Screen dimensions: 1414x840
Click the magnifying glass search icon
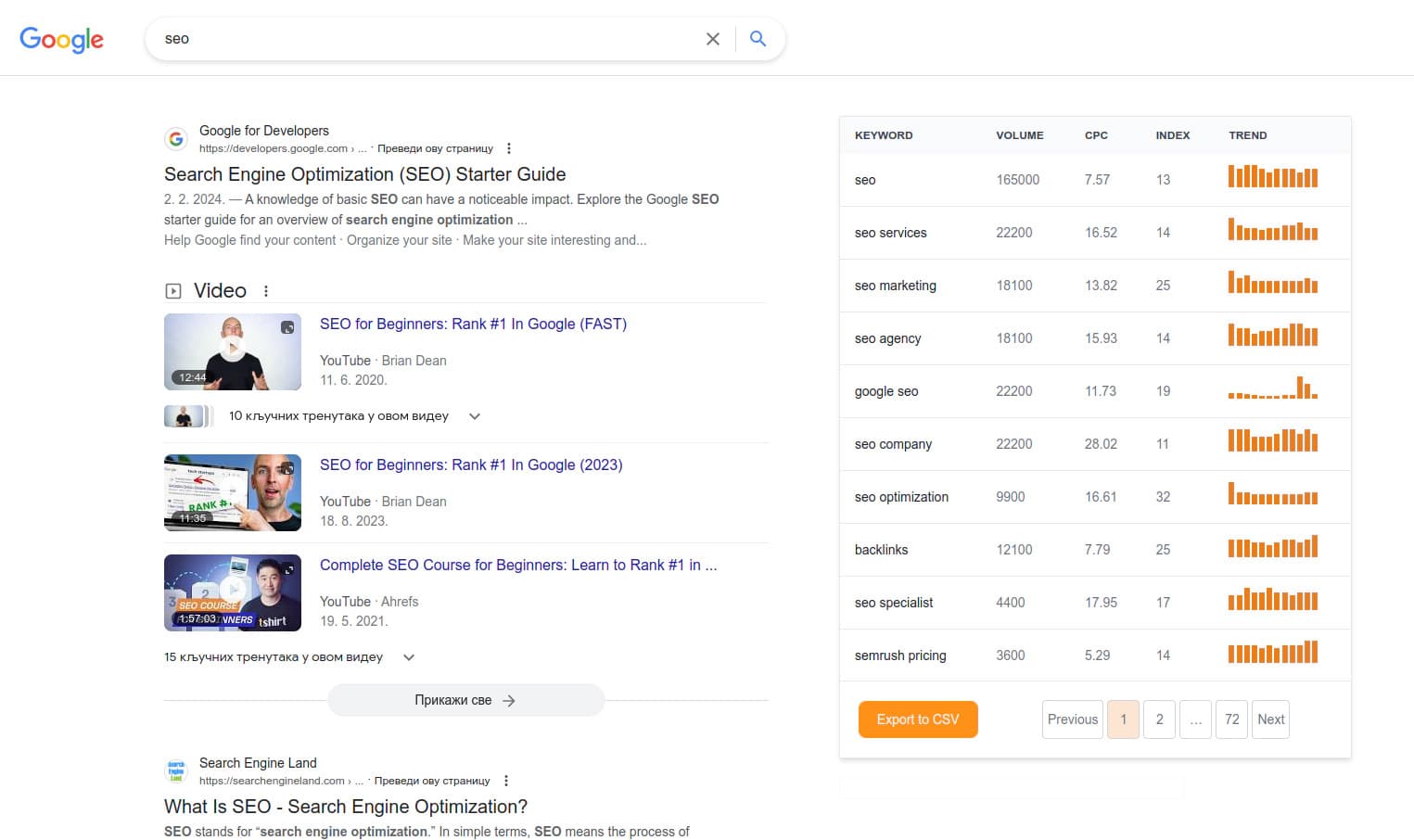(x=758, y=39)
